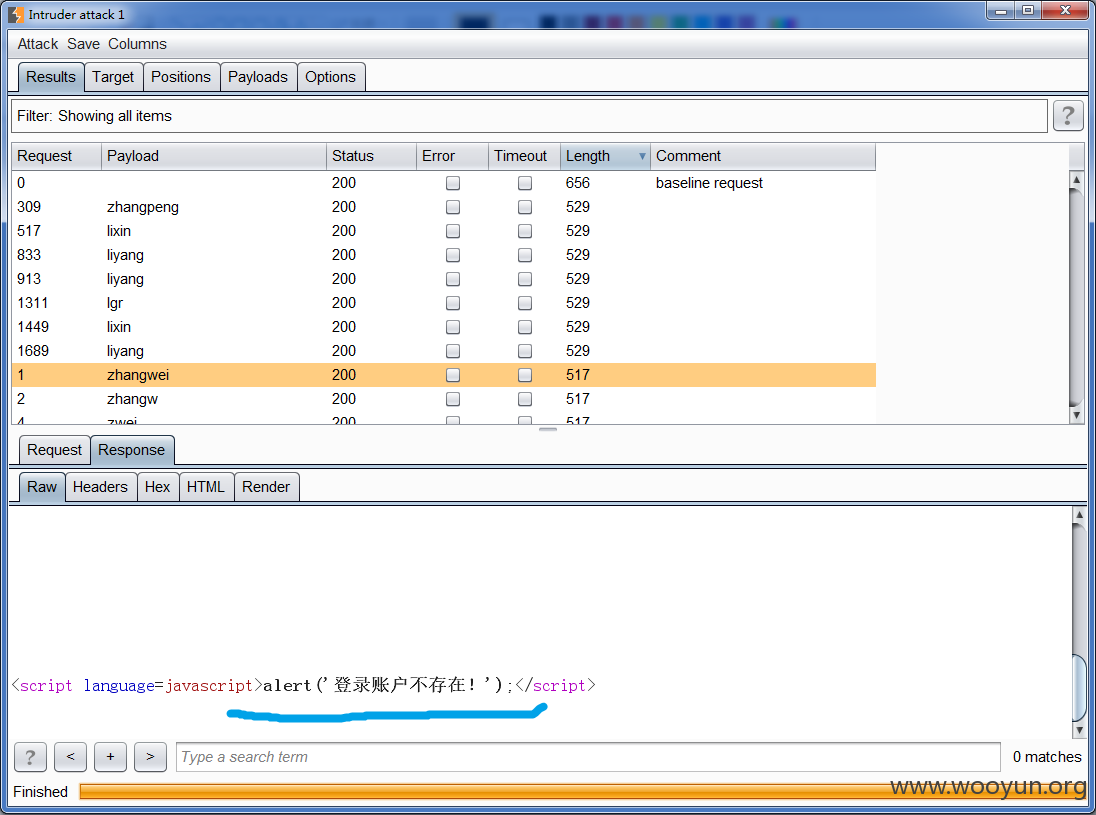The width and height of the screenshot is (1096, 815).
Task: Open the Columns menu
Action: pyautogui.click(x=137, y=44)
